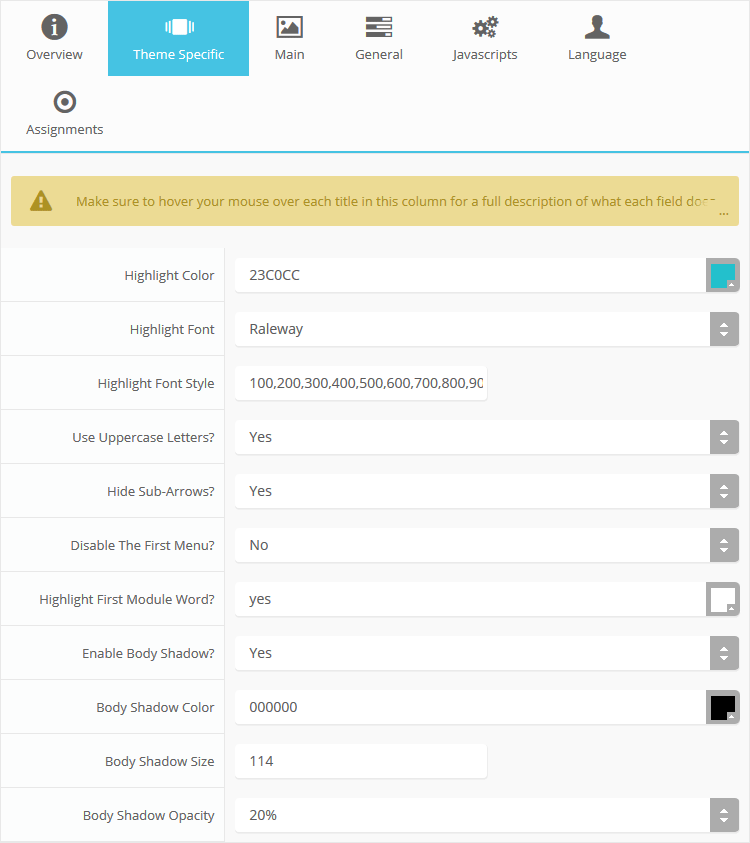Switch to the Language tab label
This screenshot has width=750, height=843.
pyautogui.click(x=597, y=55)
